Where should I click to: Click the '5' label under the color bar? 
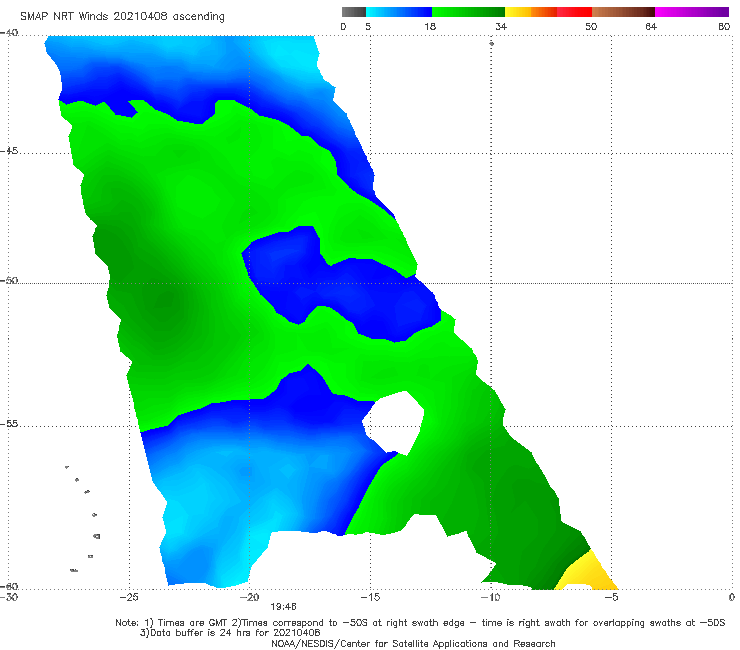point(368,26)
